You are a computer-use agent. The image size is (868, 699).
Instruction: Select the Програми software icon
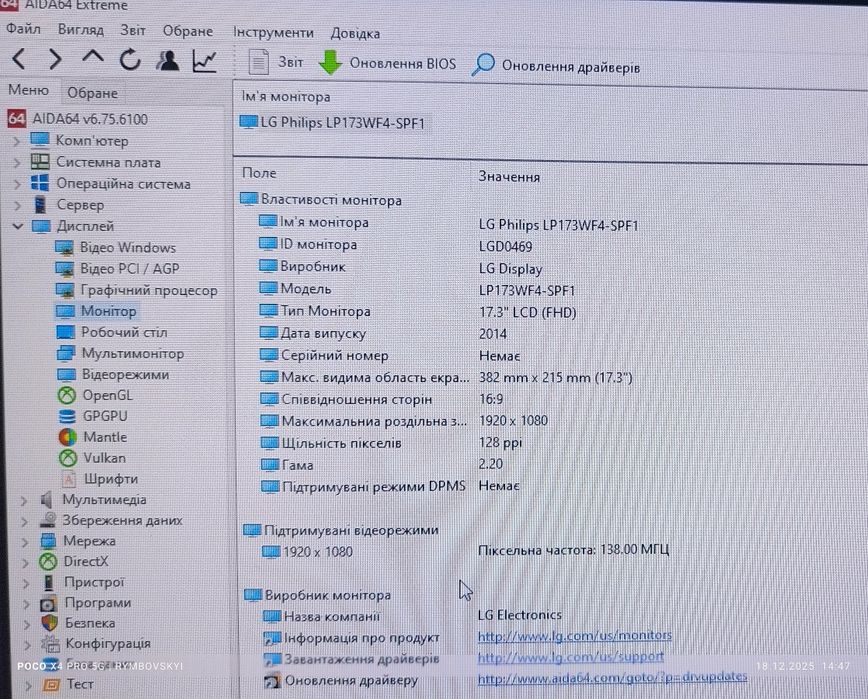(x=49, y=603)
